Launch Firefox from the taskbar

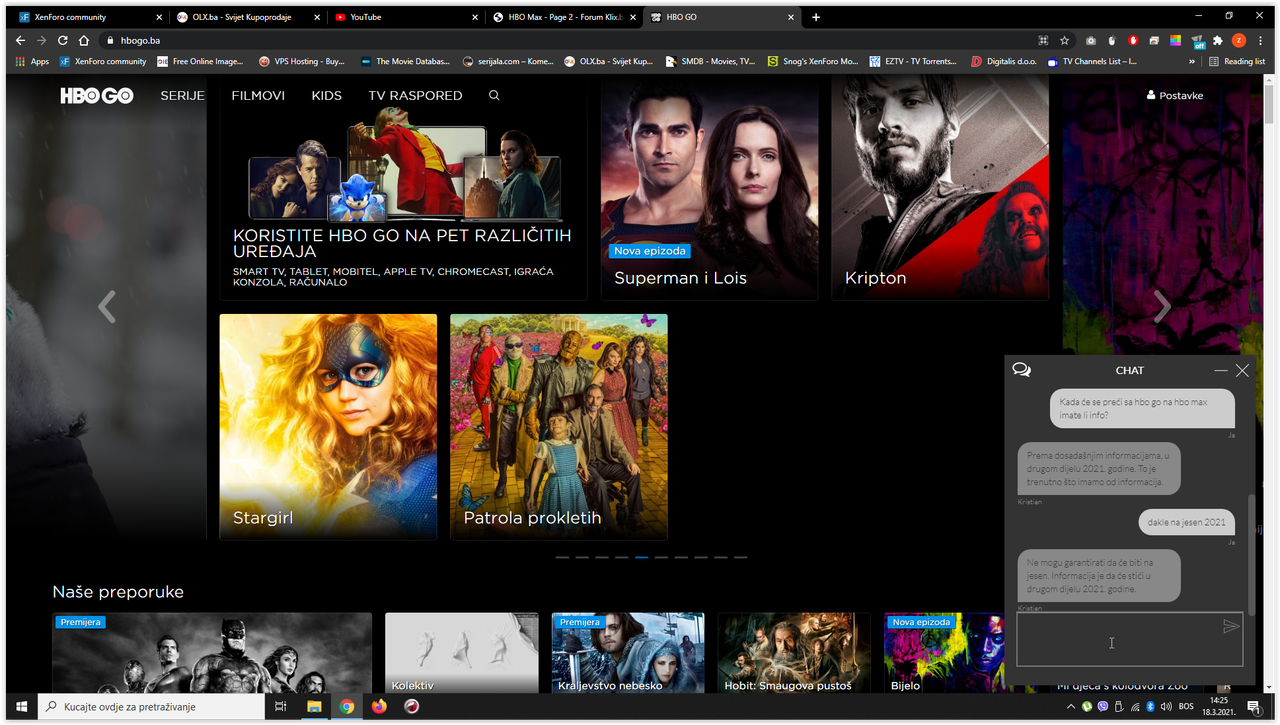point(378,707)
